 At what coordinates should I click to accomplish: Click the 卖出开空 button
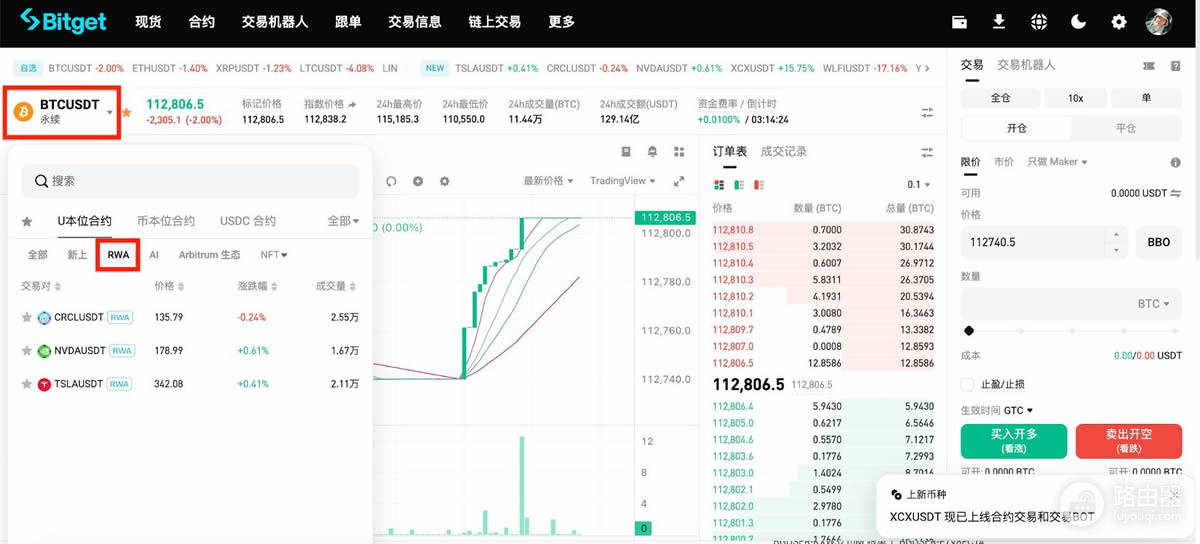coord(1128,441)
